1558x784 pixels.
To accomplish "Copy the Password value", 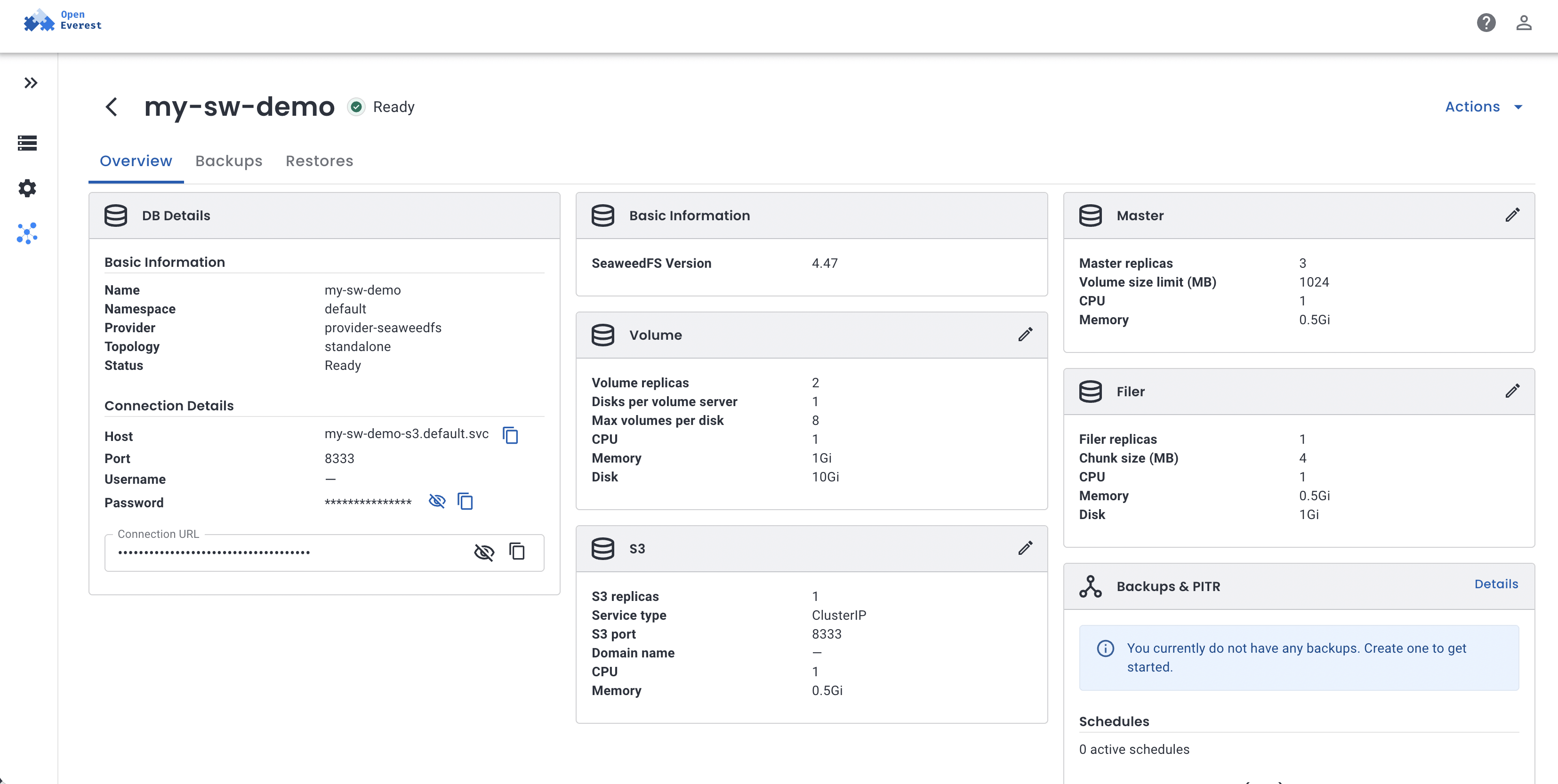I will [x=465, y=501].
